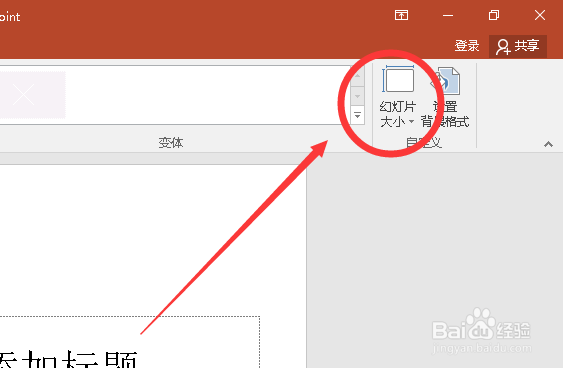Open the Slide Size (幻灯片大小) dropdown

click(397, 97)
